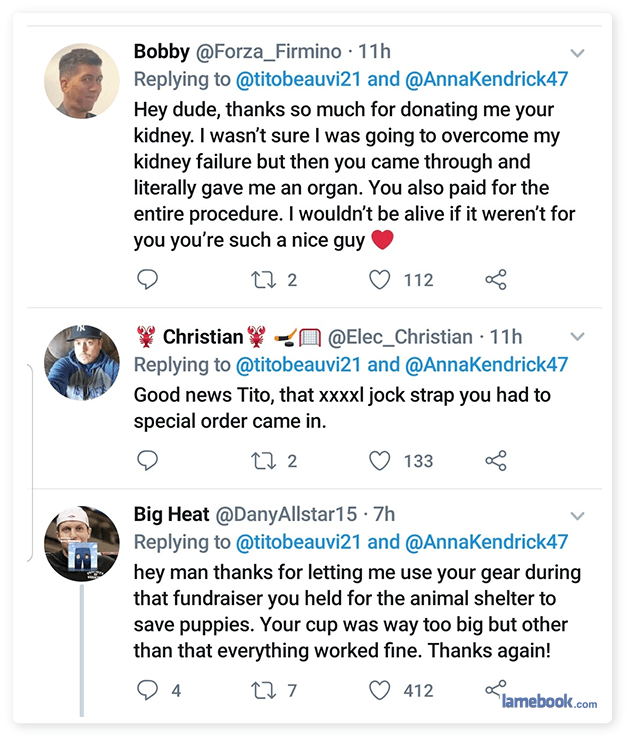Screen dimensions: 630x741
Task: Retweet Big Heat's fundraiser tweet
Action: (x=263, y=690)
